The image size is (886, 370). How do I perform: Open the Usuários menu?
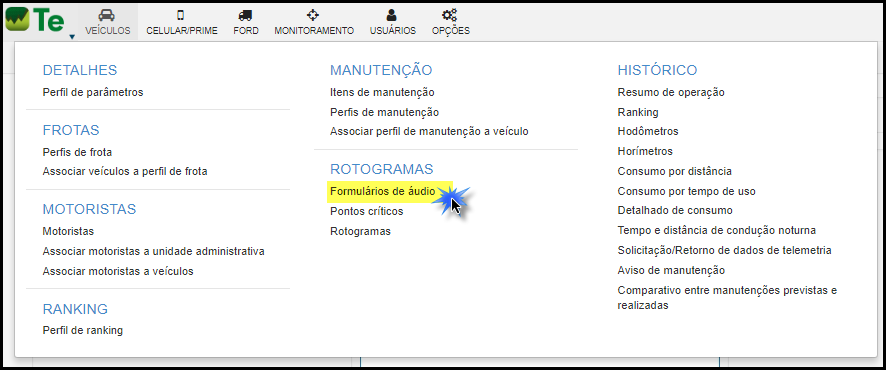pos(393,31)
